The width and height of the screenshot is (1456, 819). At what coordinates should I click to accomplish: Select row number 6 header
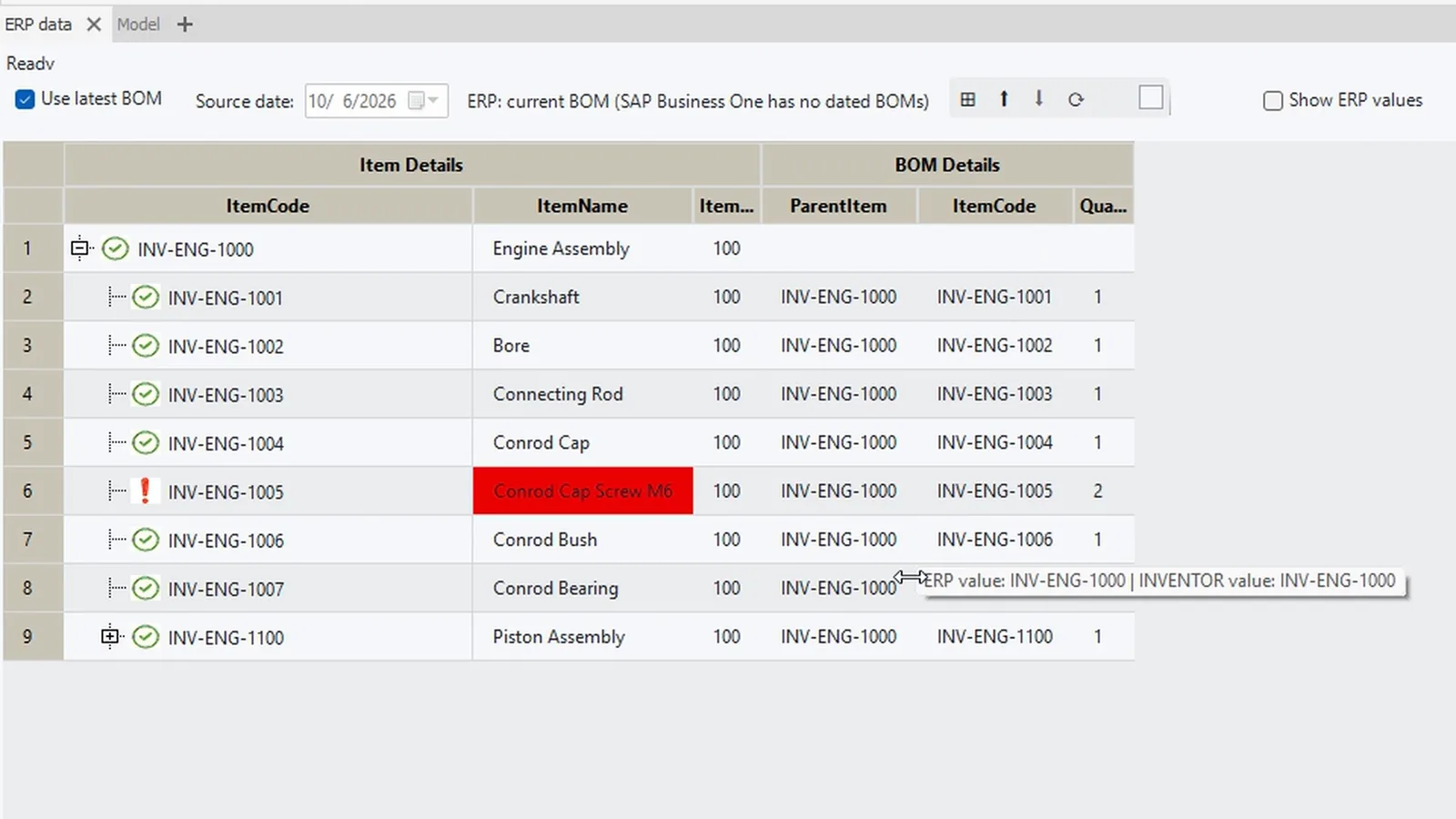click(x=33, y=491)
